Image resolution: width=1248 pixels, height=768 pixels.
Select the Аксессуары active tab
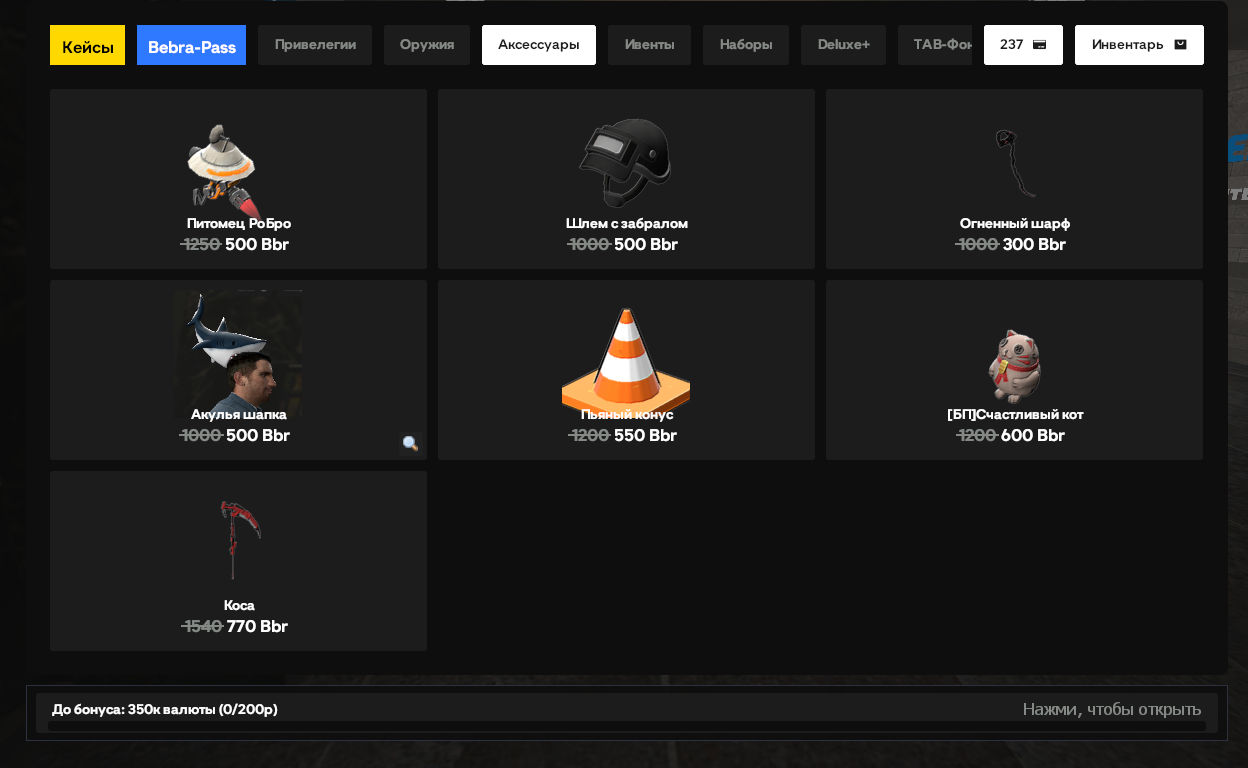pyautogui.click(x=539, y=45)
